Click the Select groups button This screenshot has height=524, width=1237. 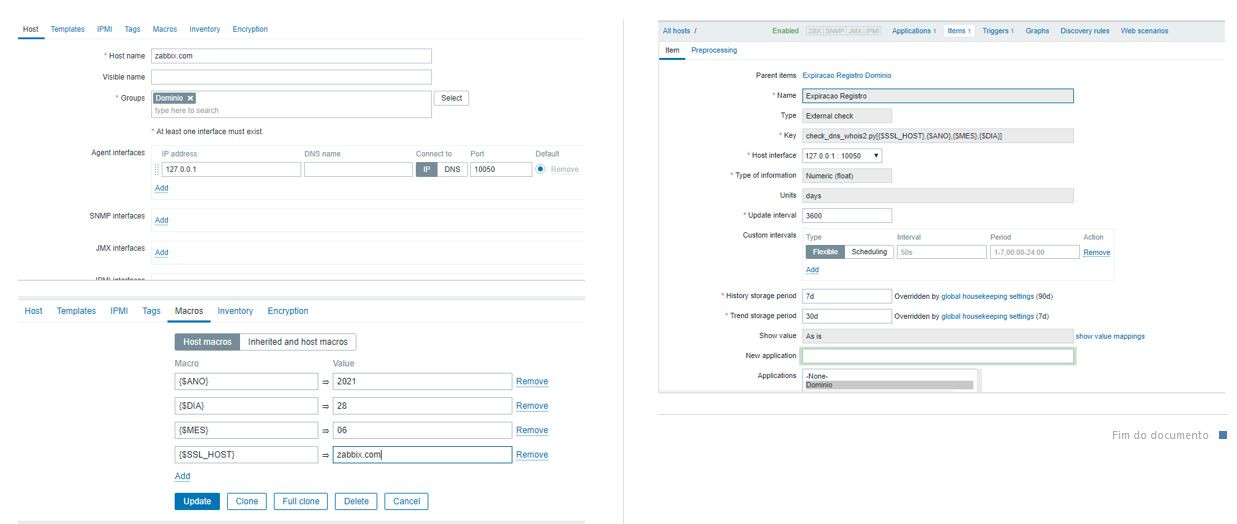coord(451,98)
